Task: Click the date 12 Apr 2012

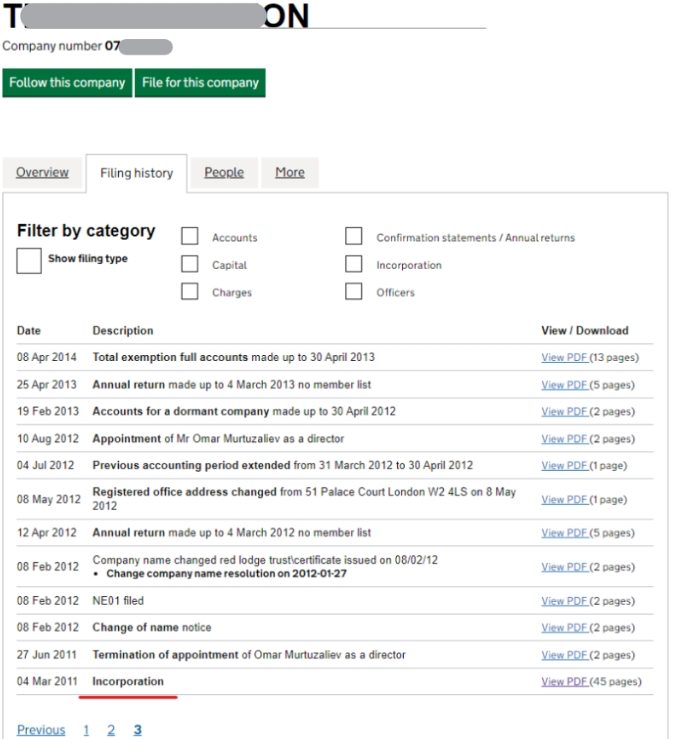Action: 47,533
